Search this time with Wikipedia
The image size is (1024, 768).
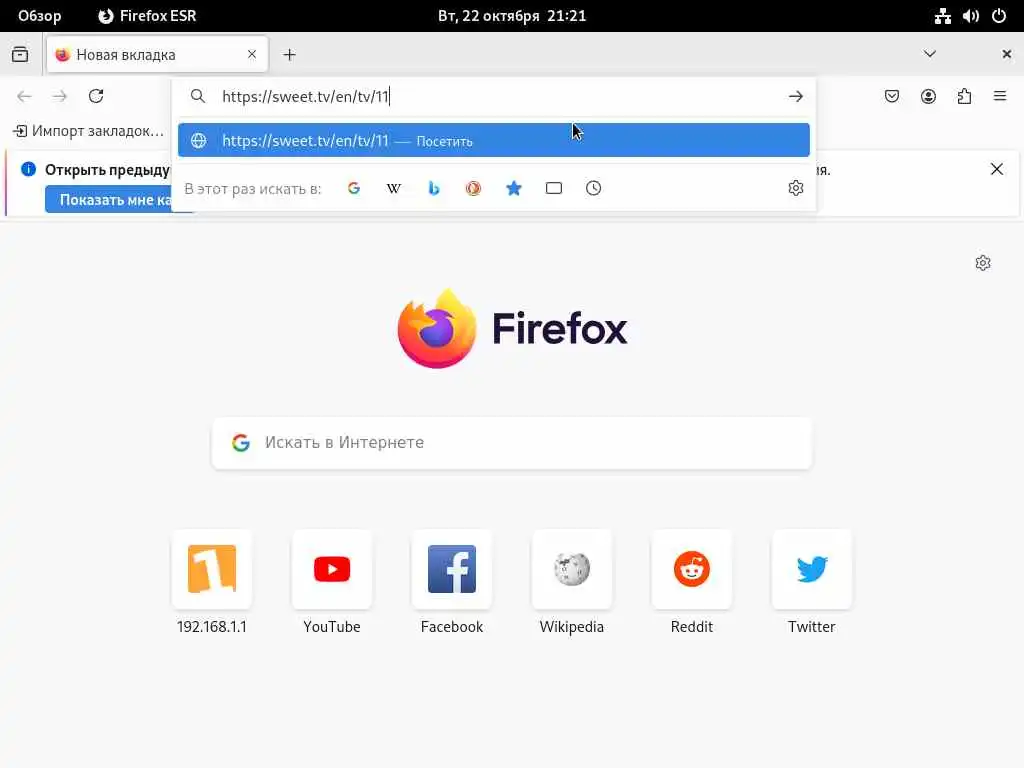coord(394,189)
